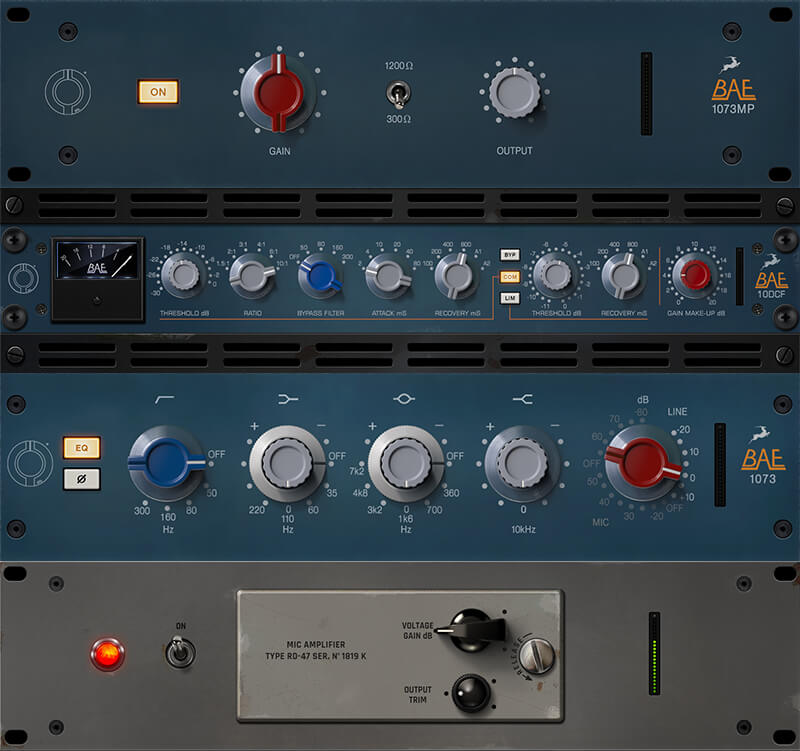Image resolution: width=800 pixels, height=751 pixels.
Task: Click the OUTPUT TRIM knob on the RD-47
Action: click(470, 693)
